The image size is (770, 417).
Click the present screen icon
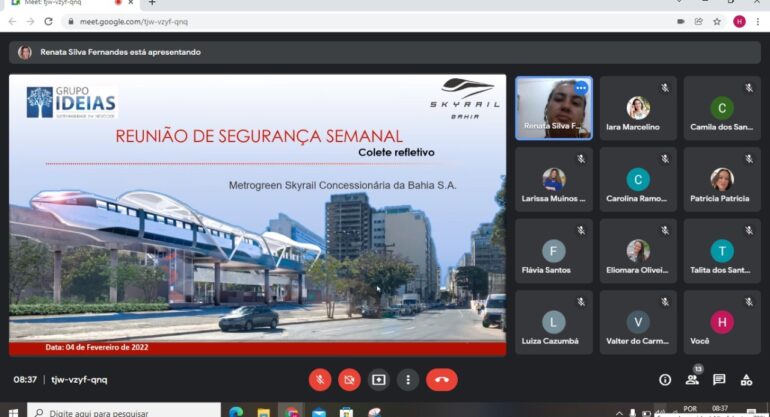pos(378,379)
